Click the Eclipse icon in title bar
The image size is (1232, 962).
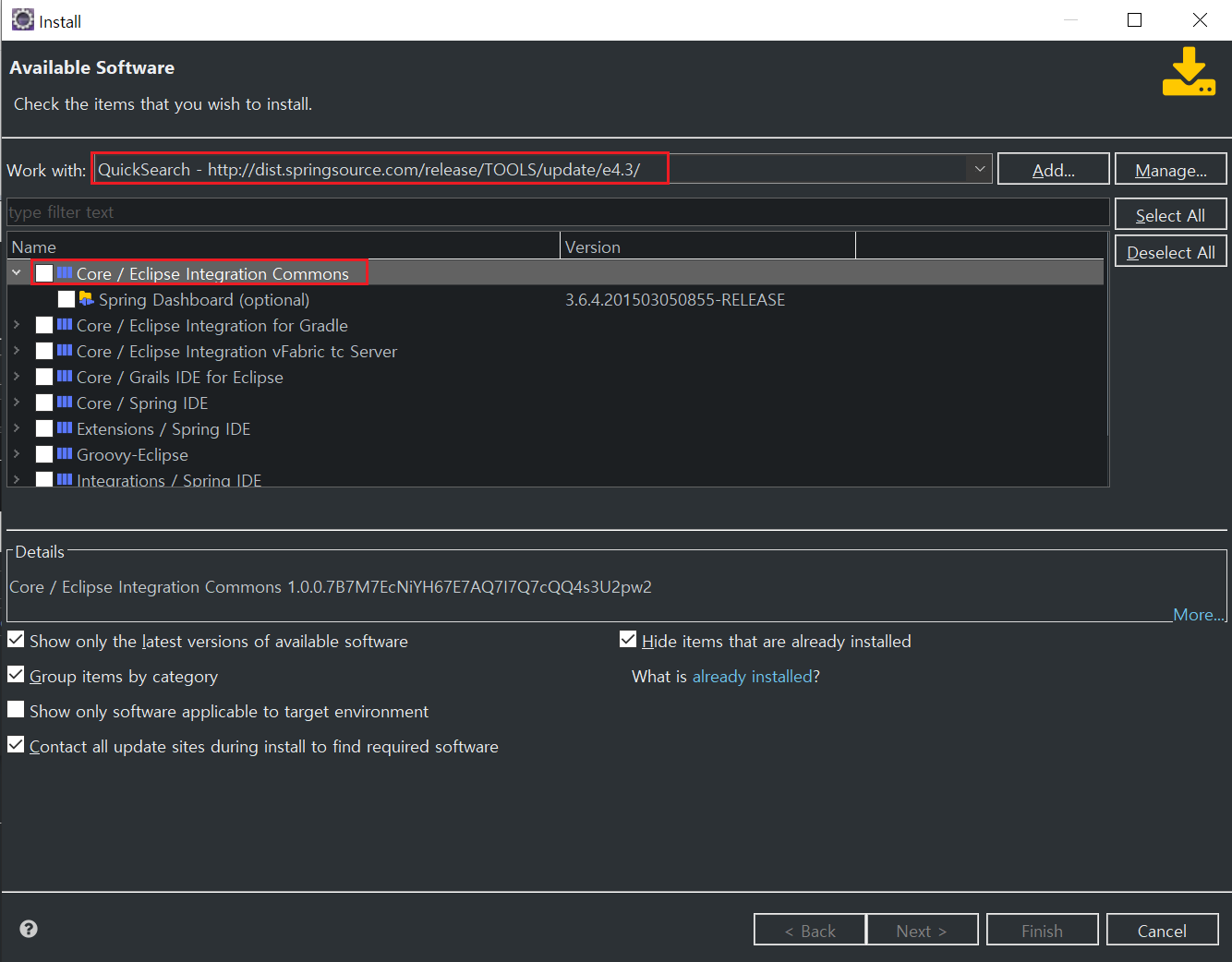point(22,19)
